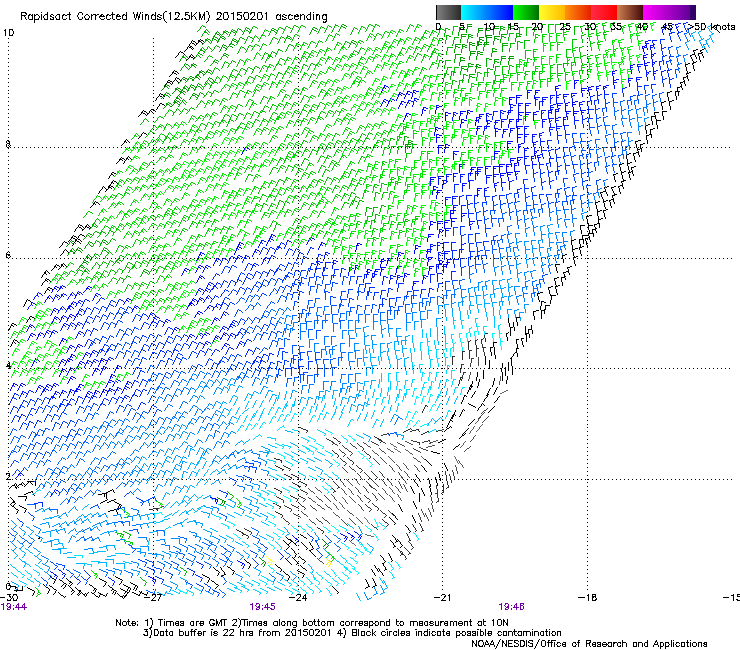Click the NOAA/NESDIS credit text
This screenshot has height=650, width=740.
pyautogui.click(x=589, y=644)
